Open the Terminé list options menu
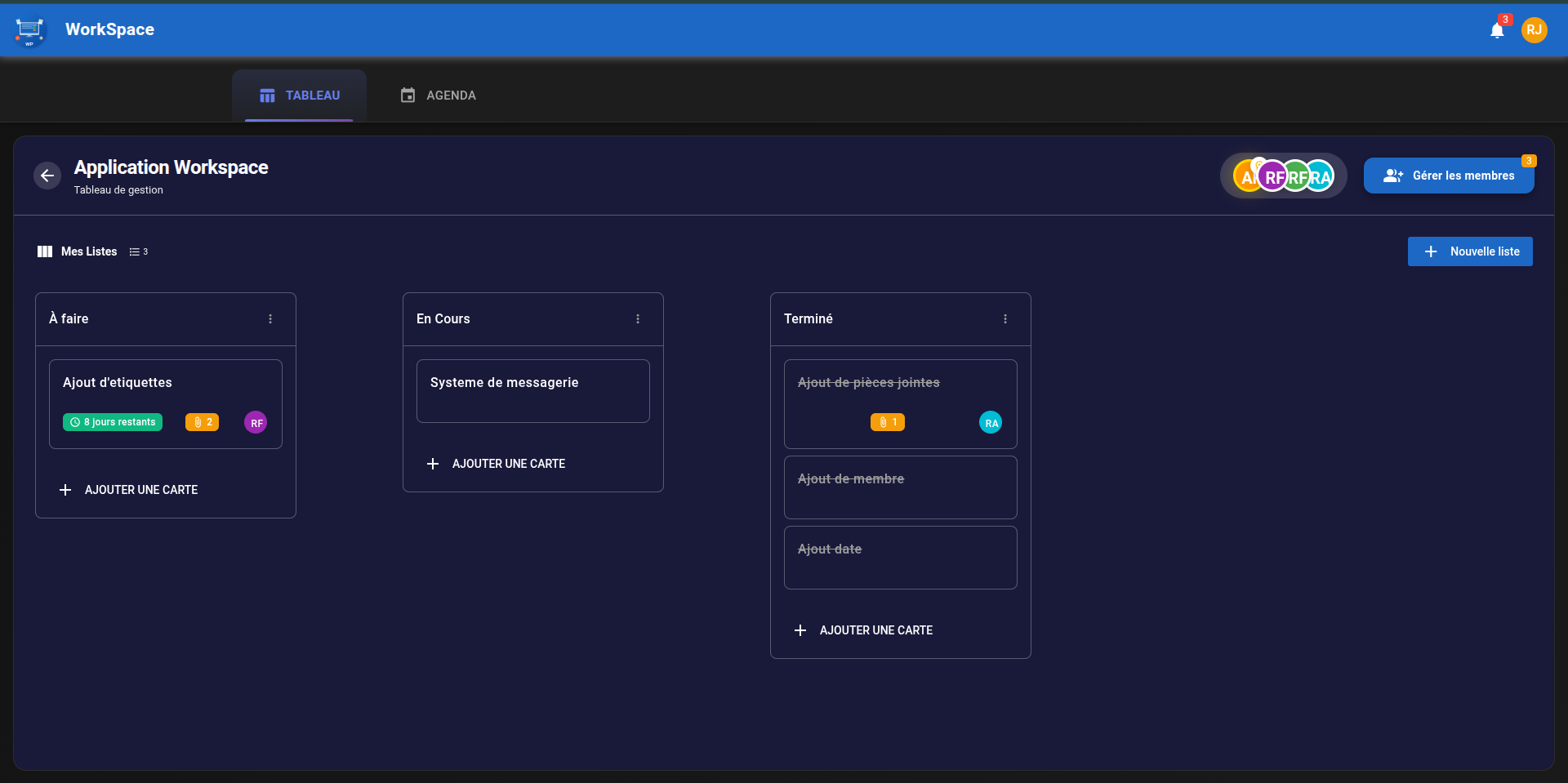The height and width of the screenshot is (783, 1568). pyautogui.click(x=1005, y=319)
